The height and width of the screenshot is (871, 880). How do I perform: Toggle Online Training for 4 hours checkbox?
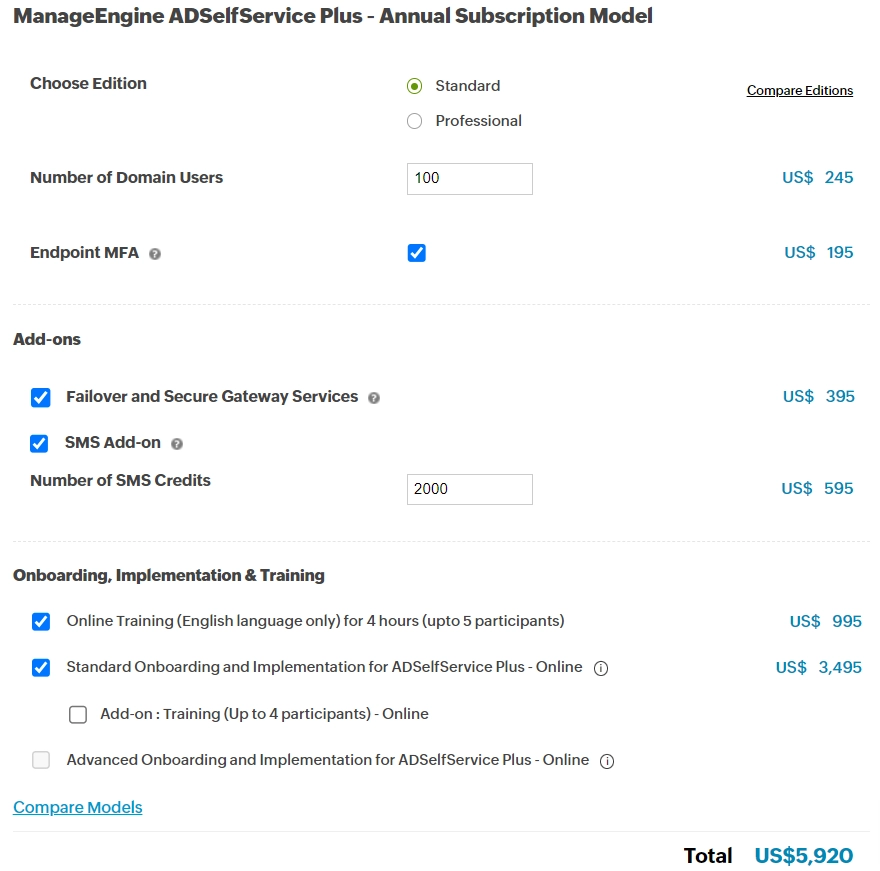[x=41, y=622]
